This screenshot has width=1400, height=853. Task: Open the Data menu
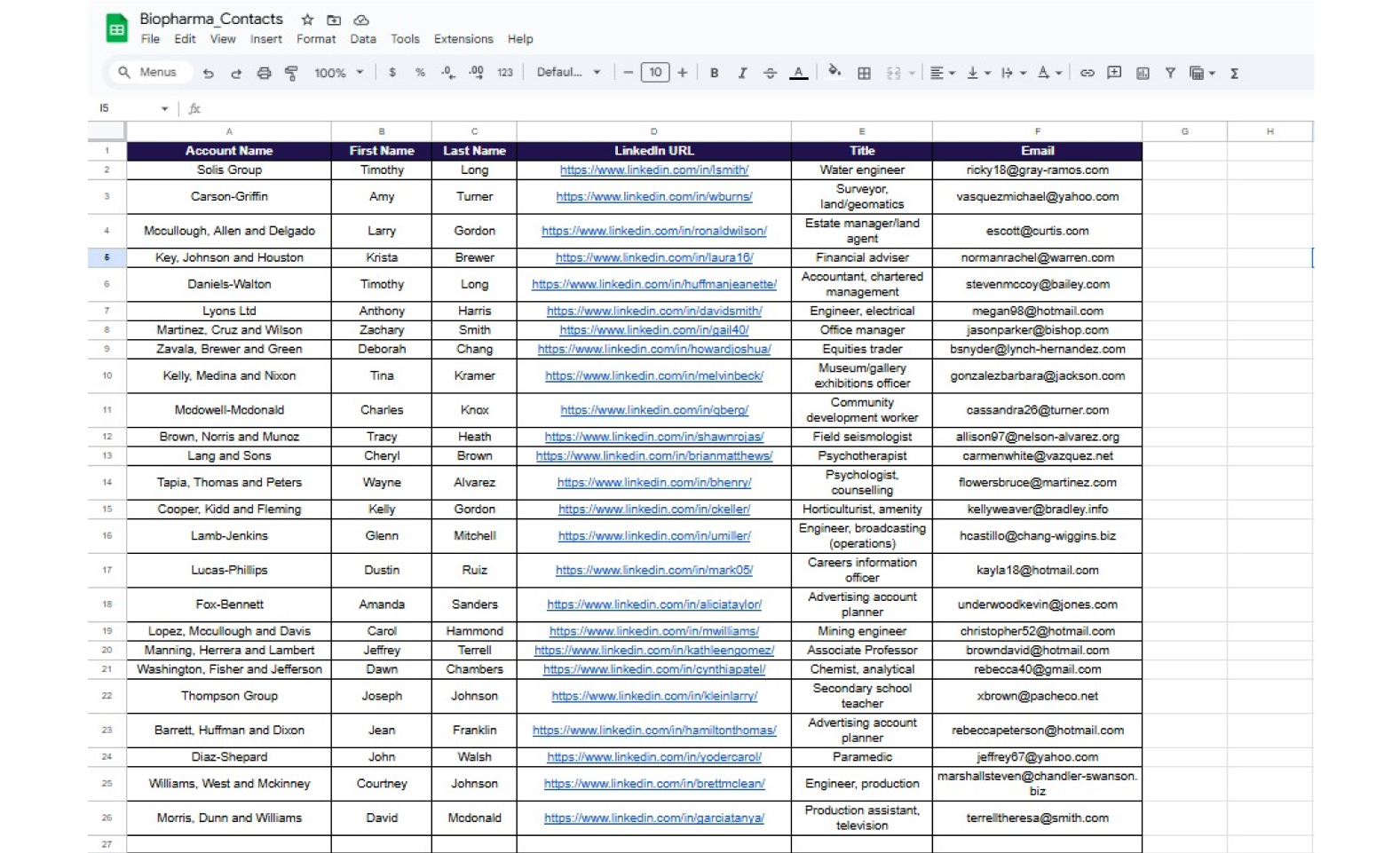click(362, 39)
